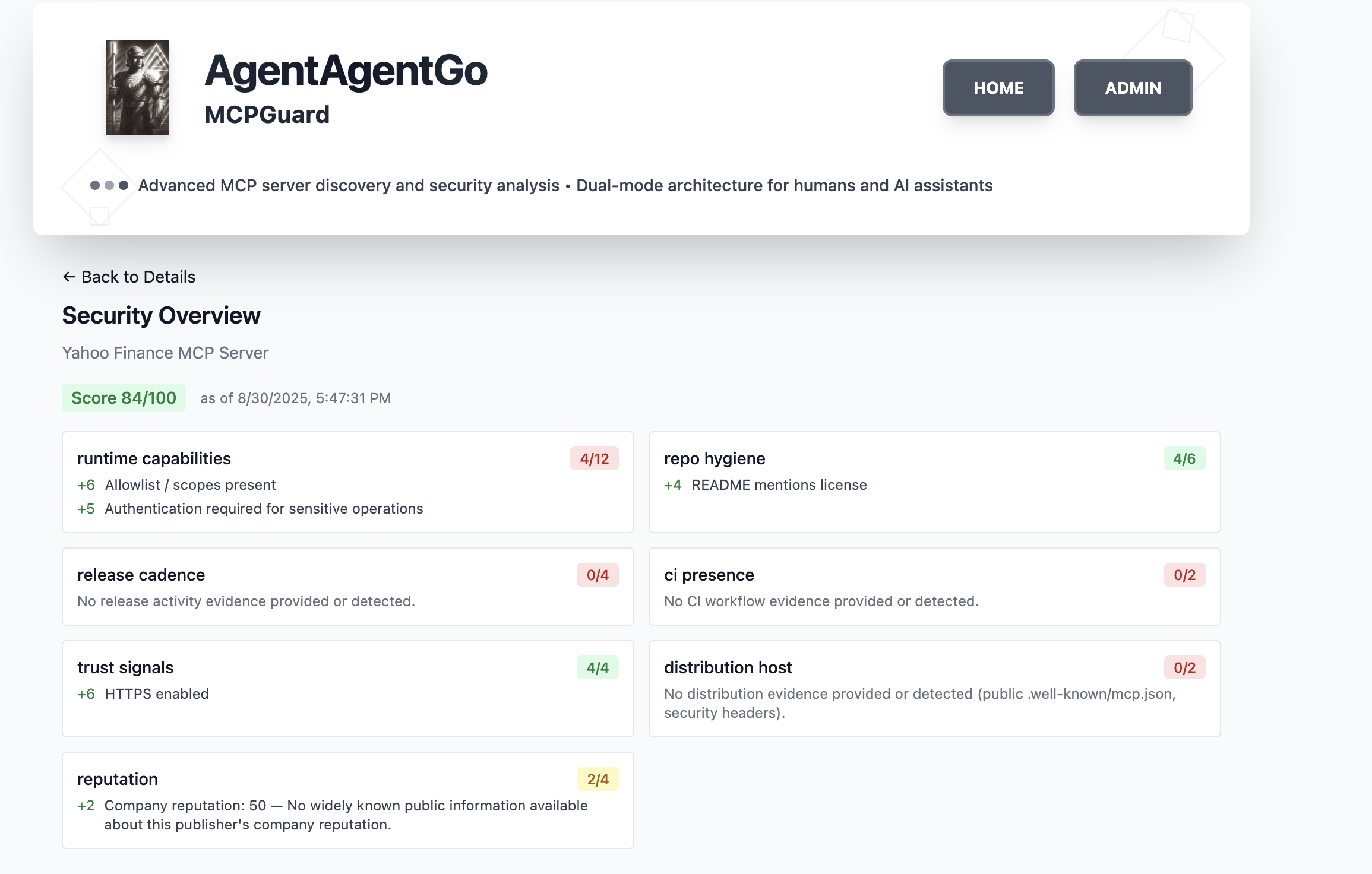1372x874 pixels.
Task: Click the three-dot loading indicator icon
Action: point(109,185)
